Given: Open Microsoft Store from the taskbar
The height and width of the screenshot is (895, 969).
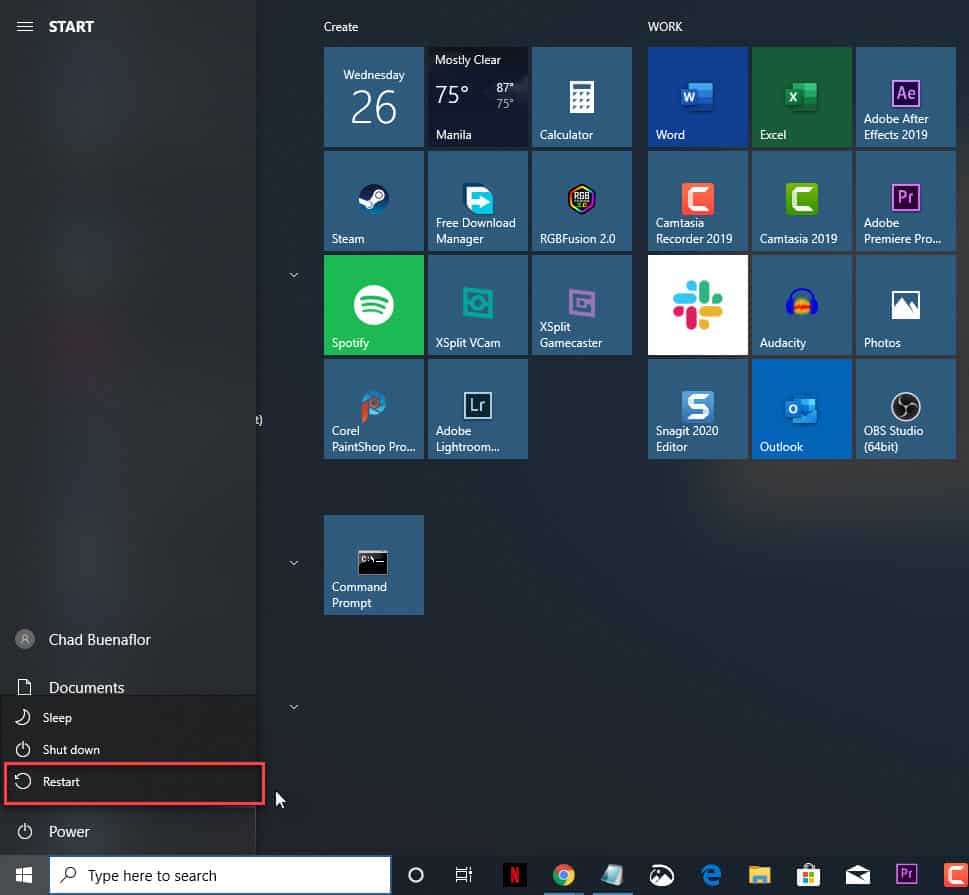Looking at the screenshot, I should point(808,875).
